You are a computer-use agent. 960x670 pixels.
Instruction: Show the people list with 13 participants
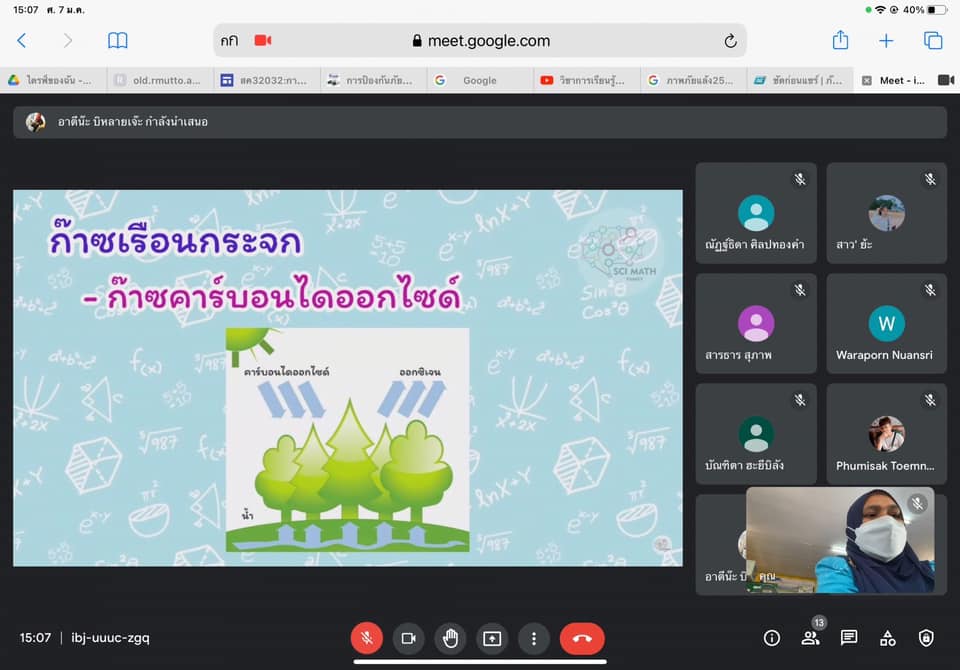pos(810,638)
